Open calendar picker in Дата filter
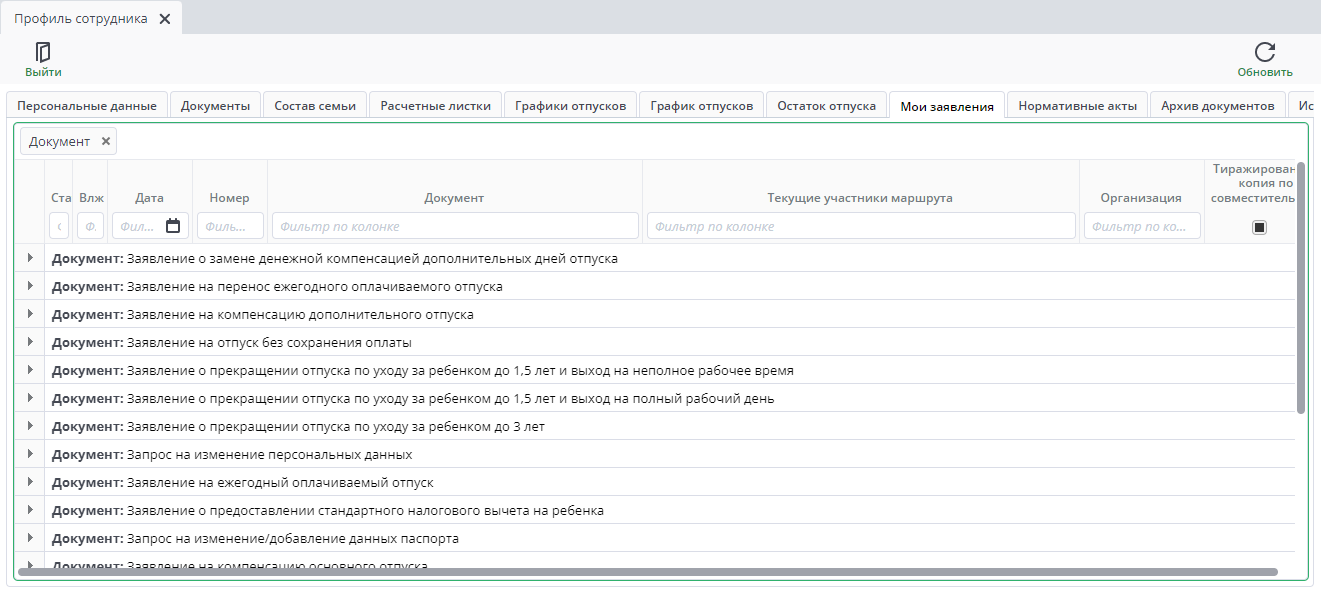 tap(173, 226)
